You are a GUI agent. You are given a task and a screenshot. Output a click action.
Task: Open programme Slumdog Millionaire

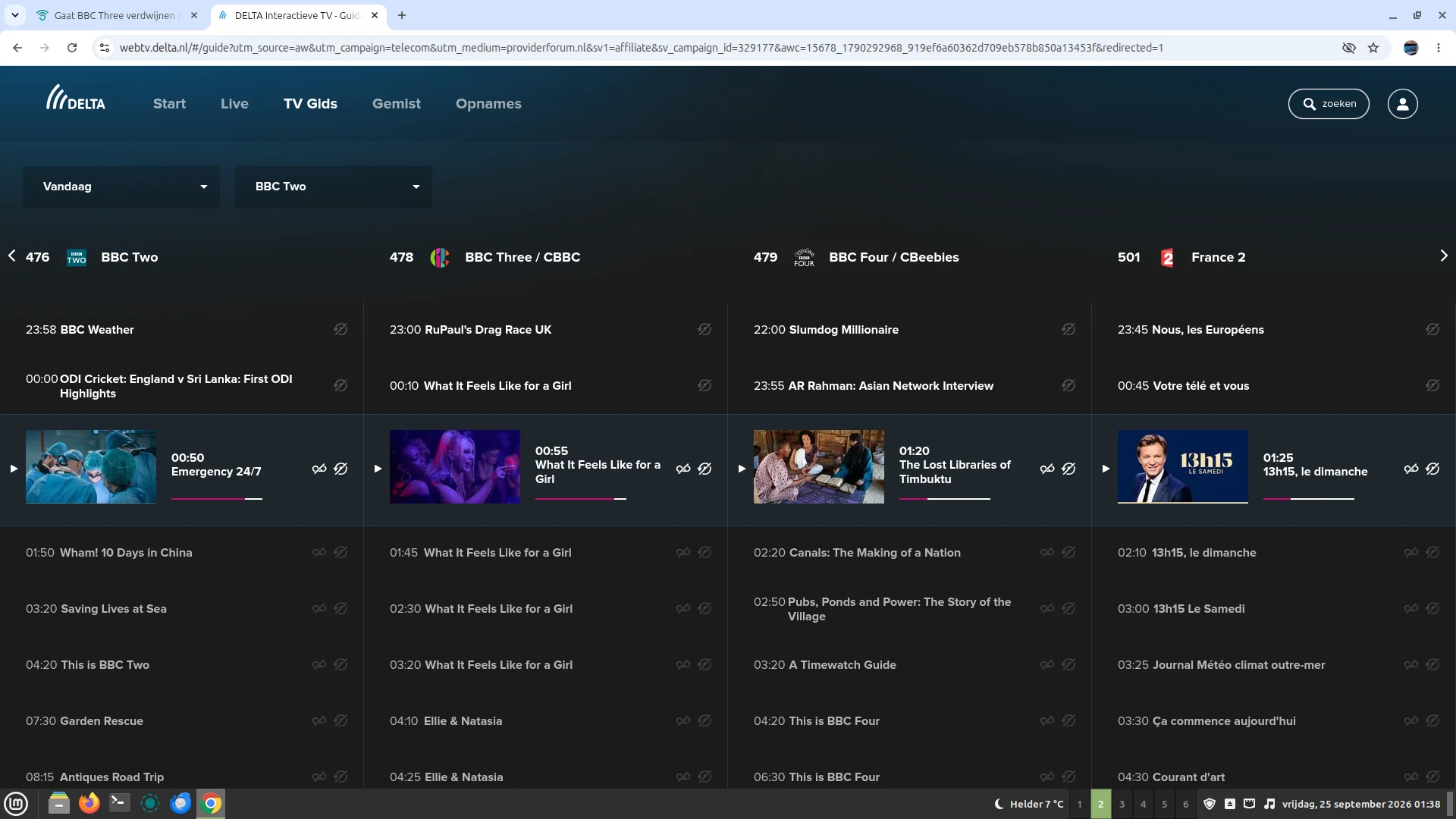843,330
